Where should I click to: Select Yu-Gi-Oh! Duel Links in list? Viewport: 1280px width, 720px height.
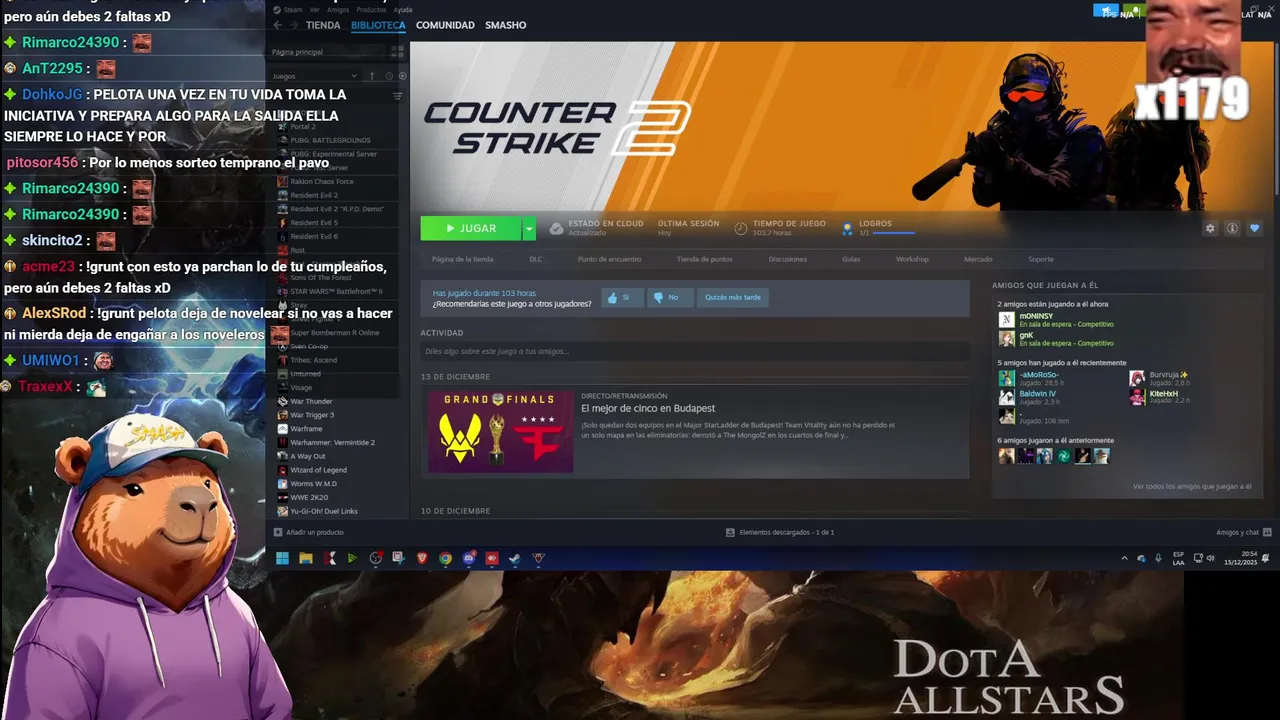point(324,511)
